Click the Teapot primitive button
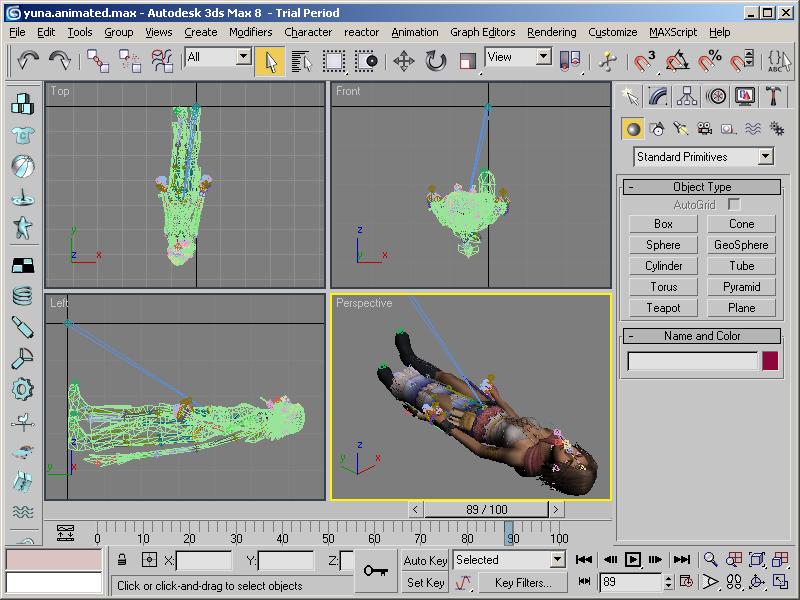 click(x=663, y=308)
